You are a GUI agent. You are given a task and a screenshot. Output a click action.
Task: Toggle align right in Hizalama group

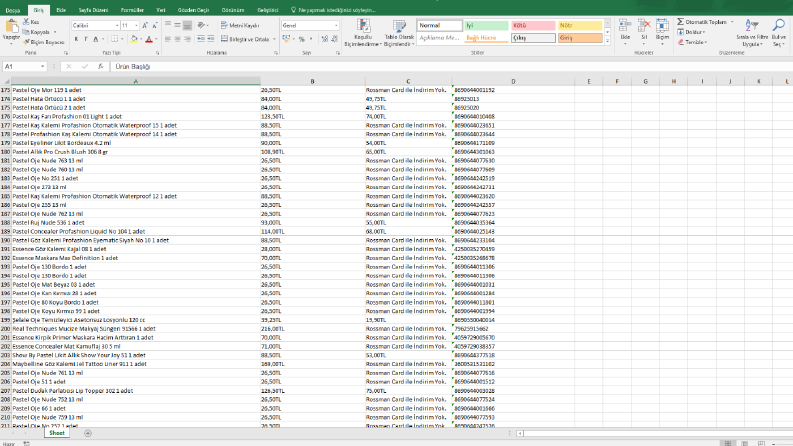[187, 39]
